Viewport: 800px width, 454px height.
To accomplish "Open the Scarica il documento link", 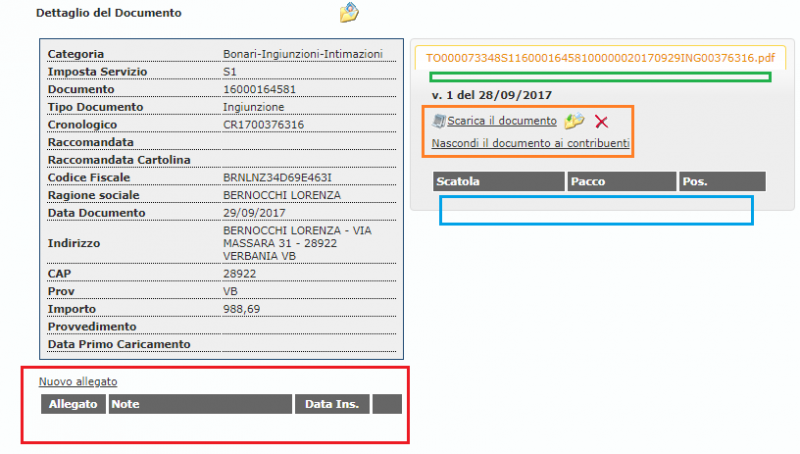I will [x=502, y=121].
